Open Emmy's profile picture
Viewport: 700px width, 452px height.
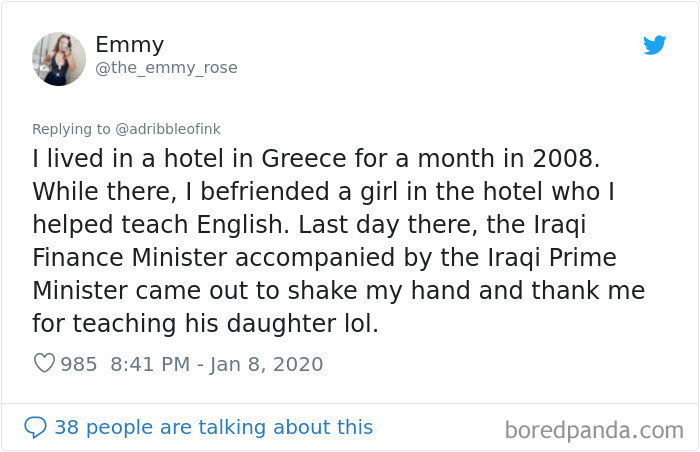click(59, 59)
